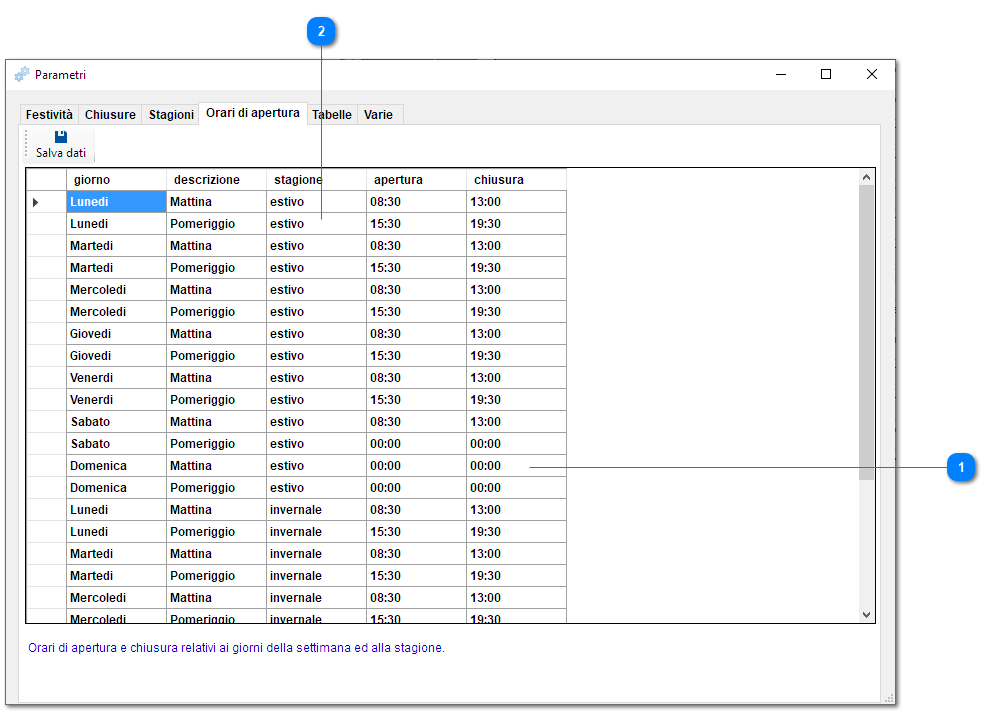Select Sabato cell in Mattina estivo row
The width and height of the screenshot is (996, 714).
(x=116, y=422)
